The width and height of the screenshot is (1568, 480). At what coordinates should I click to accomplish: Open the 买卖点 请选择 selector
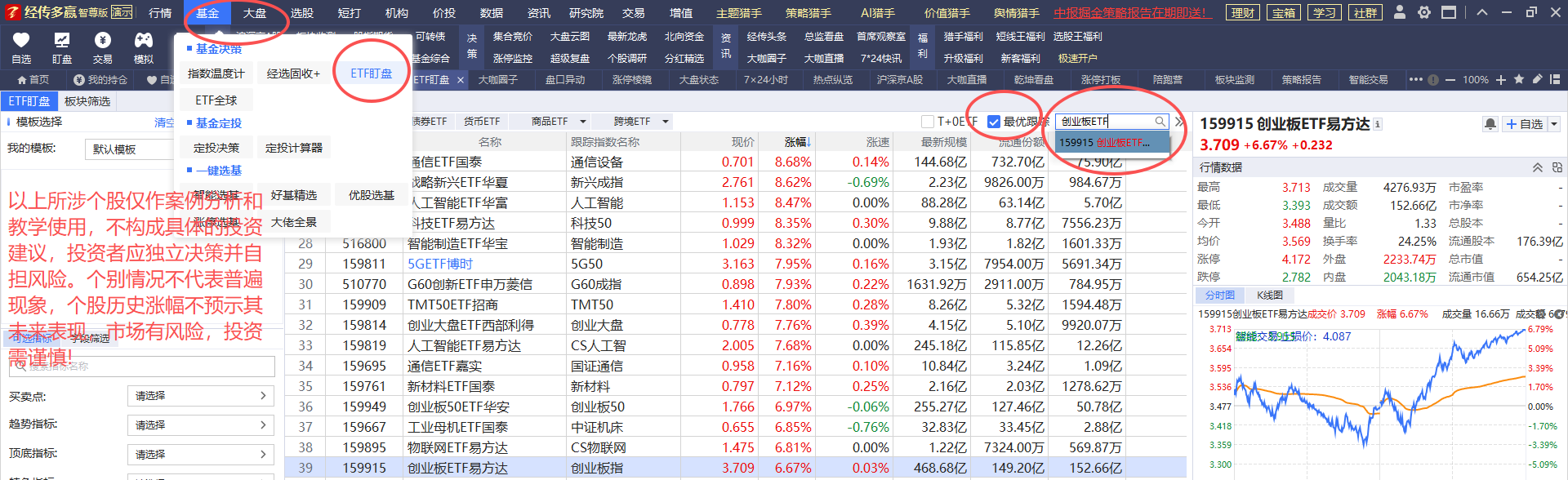201,396
